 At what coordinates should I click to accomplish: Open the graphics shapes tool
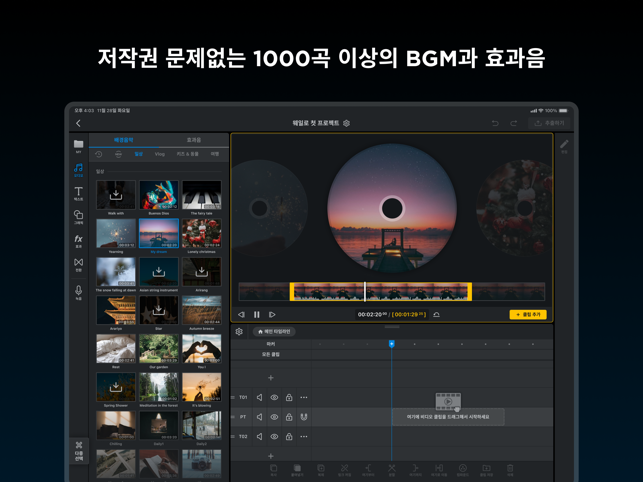pyautogui.click(x=78, y=217)
